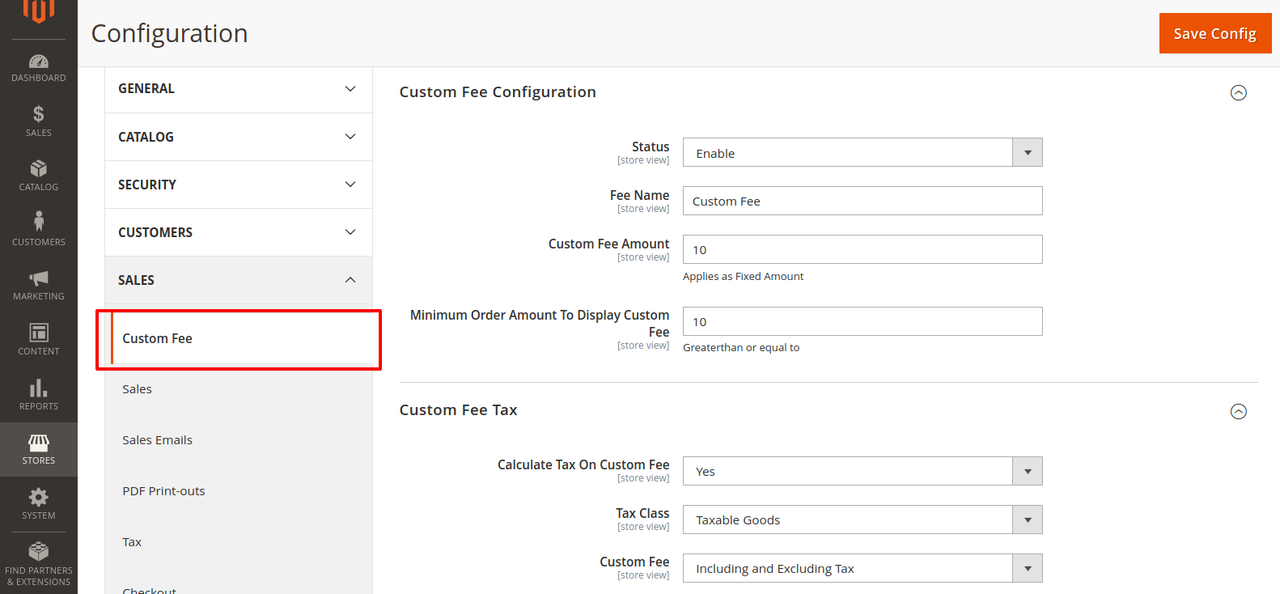The width and height of the screenshot is (1280, 594).
Task: Select the Sales submenu item
Action: (x=137, y=389)
